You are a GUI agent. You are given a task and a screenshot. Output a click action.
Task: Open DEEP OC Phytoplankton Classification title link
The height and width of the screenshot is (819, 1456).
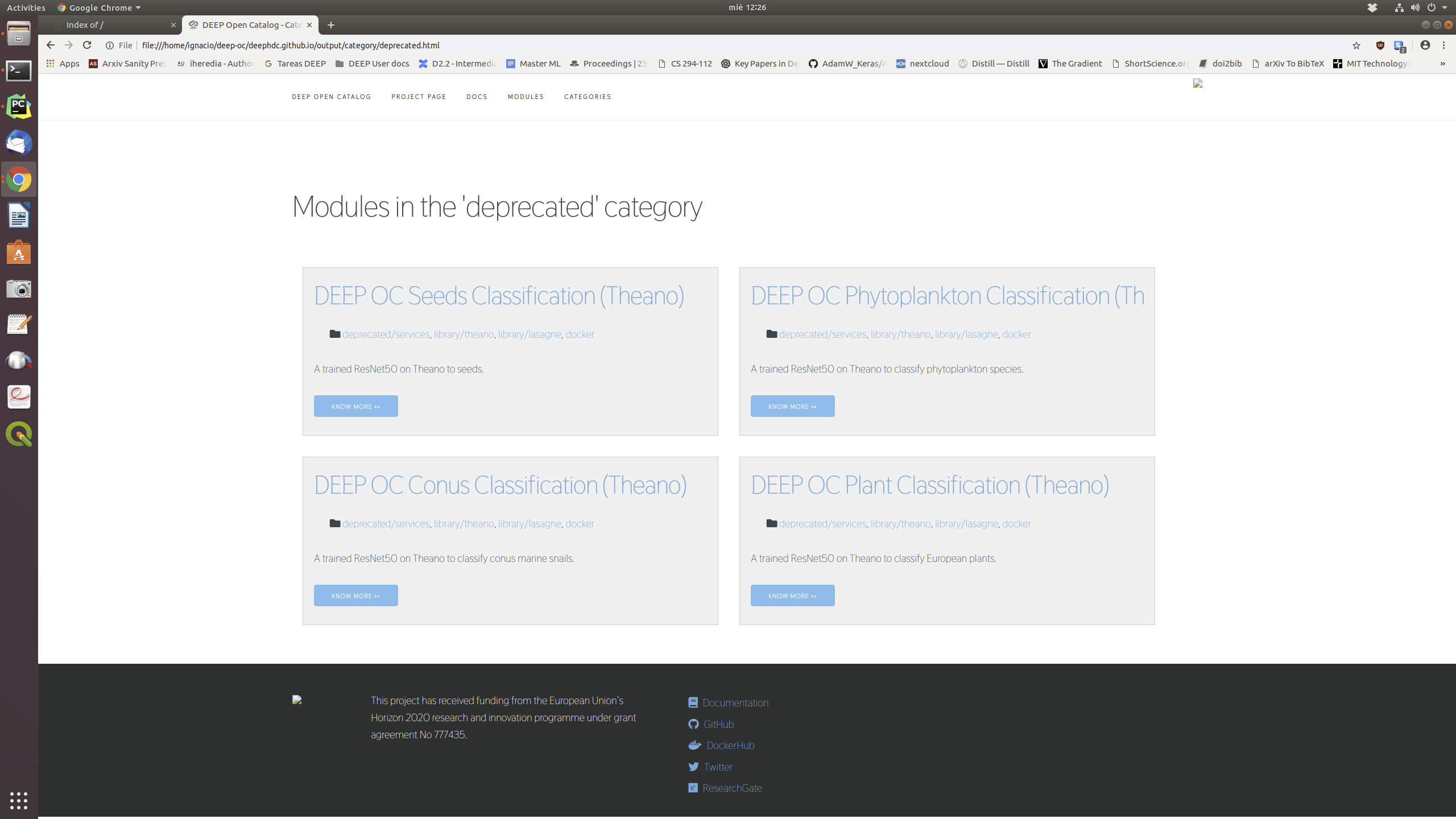point(948,296)
